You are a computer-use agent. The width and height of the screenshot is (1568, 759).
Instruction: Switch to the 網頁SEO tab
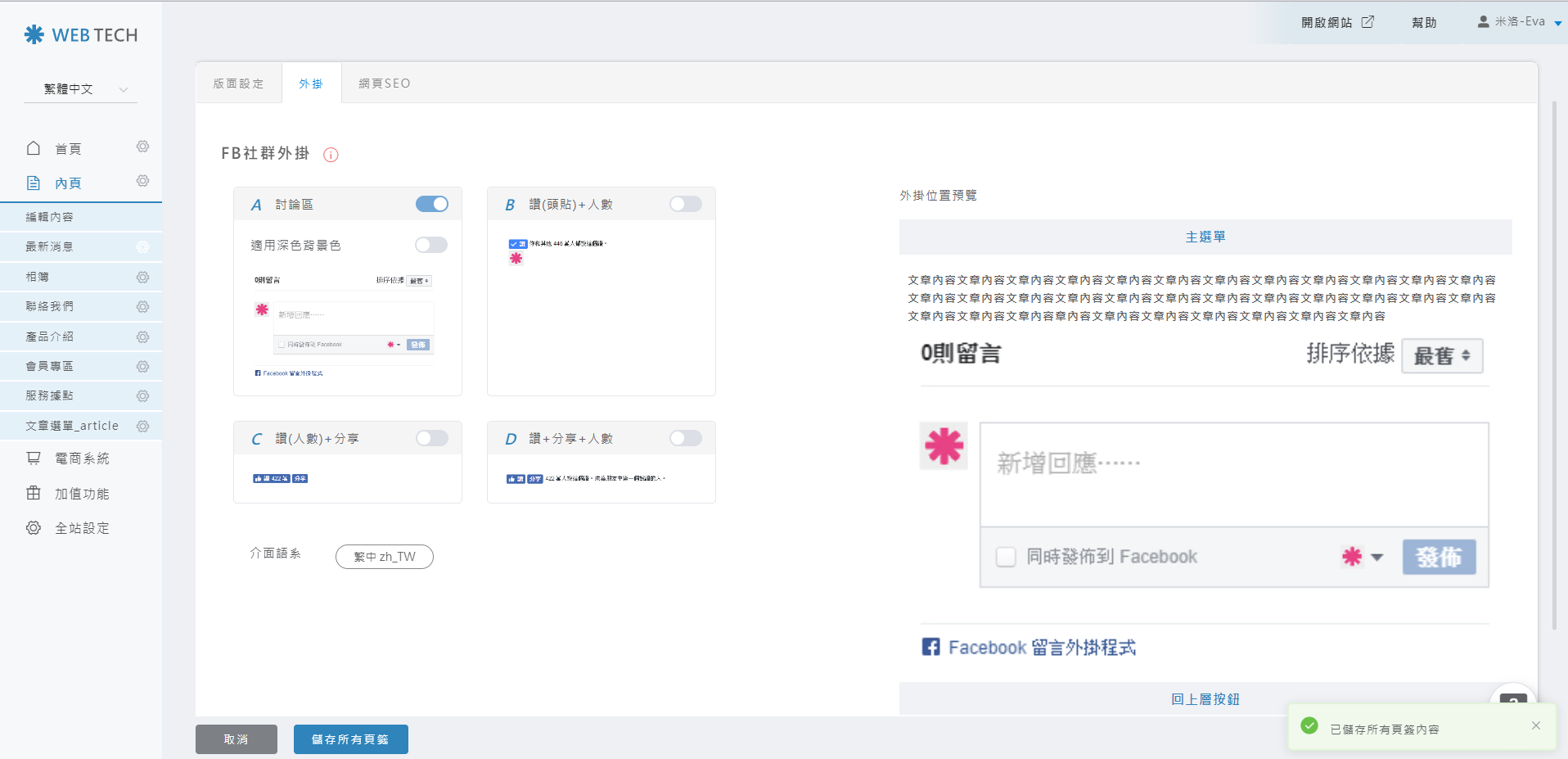click(385, 84)
